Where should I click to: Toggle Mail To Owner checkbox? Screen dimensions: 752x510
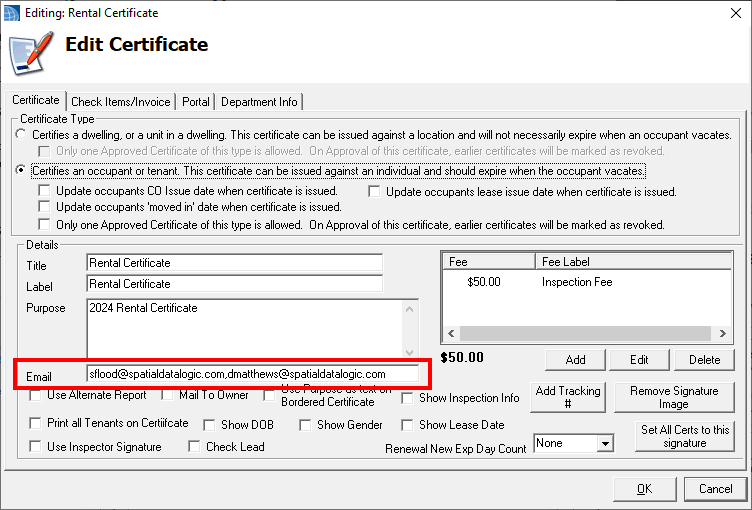pyautogui.click(x=167, y=395)
